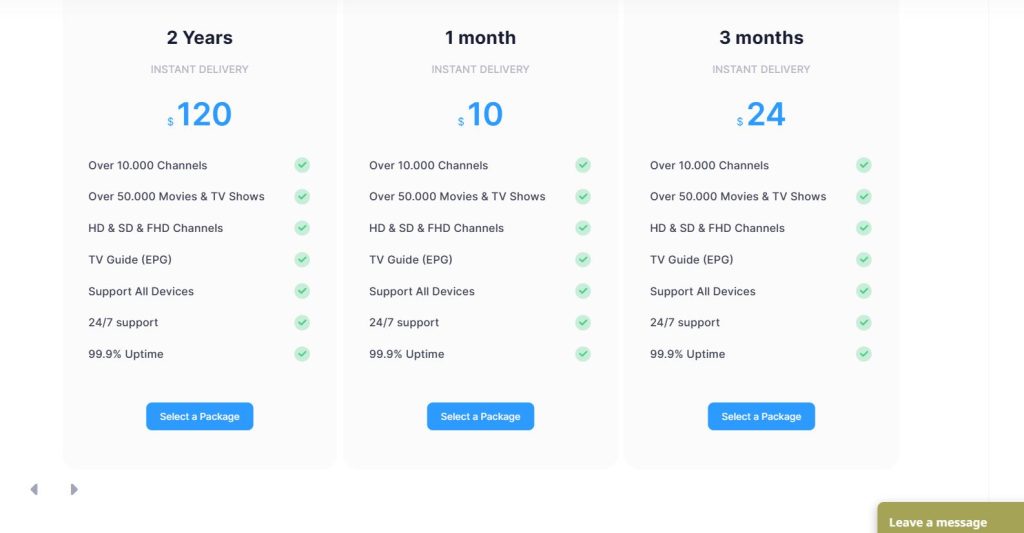Click 99.9% Uptime checkmark in 3 months plan
The image size is (1024, 533).
pyautogui.click(x=864, y=354)
